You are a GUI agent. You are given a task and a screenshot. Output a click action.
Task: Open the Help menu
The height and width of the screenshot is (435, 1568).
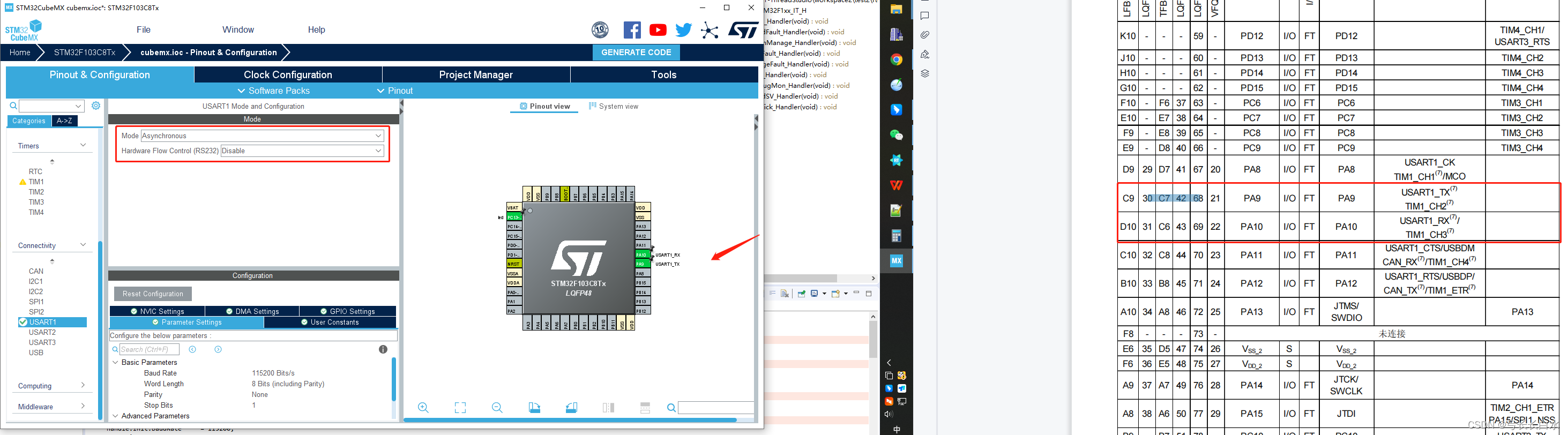tap(317, 30)
